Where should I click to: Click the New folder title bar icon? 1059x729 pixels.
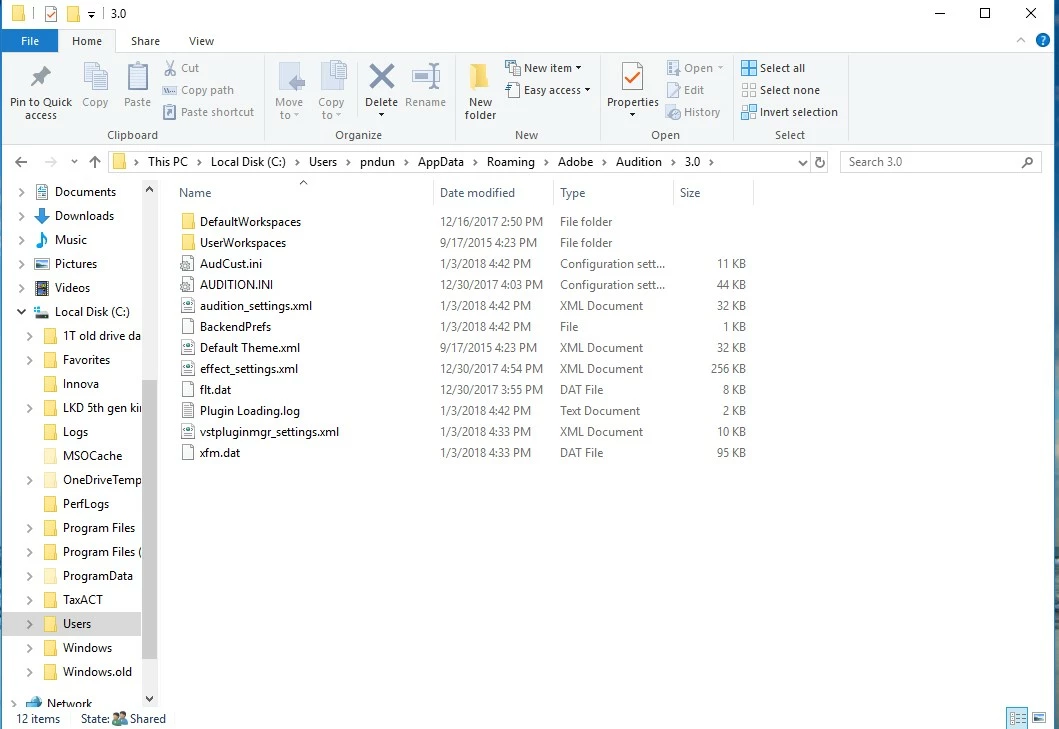[x=73, y=14]
